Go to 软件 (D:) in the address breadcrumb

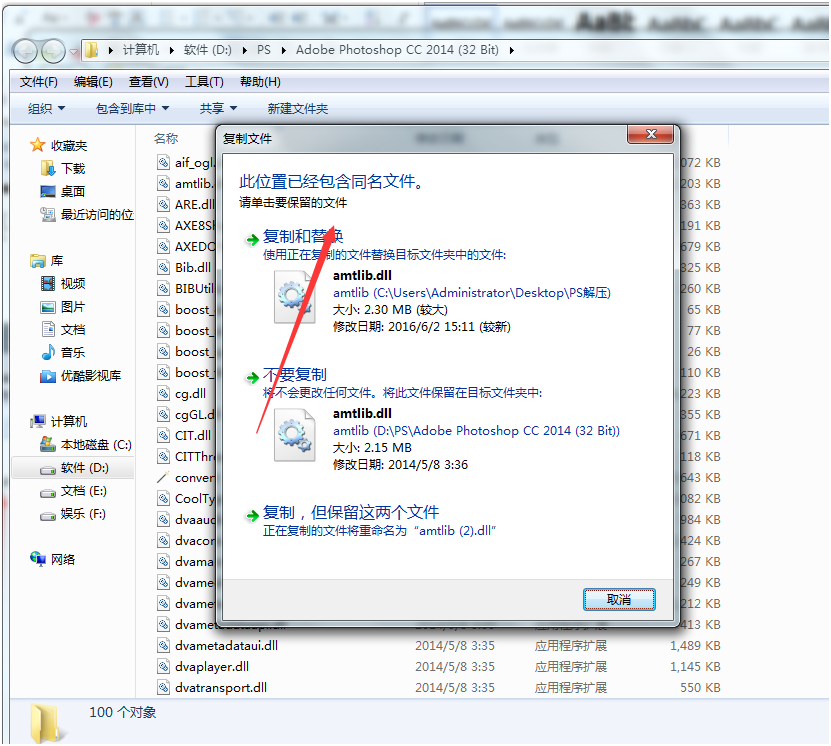[208, 50]
